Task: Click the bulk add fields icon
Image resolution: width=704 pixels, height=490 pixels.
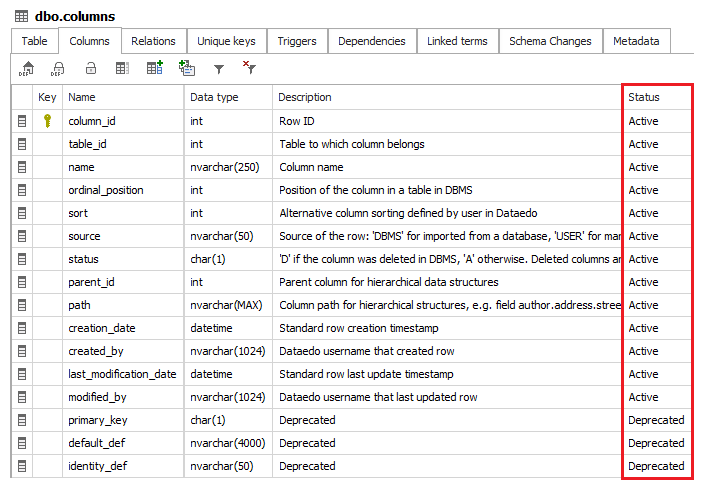Action: [186, 68]
